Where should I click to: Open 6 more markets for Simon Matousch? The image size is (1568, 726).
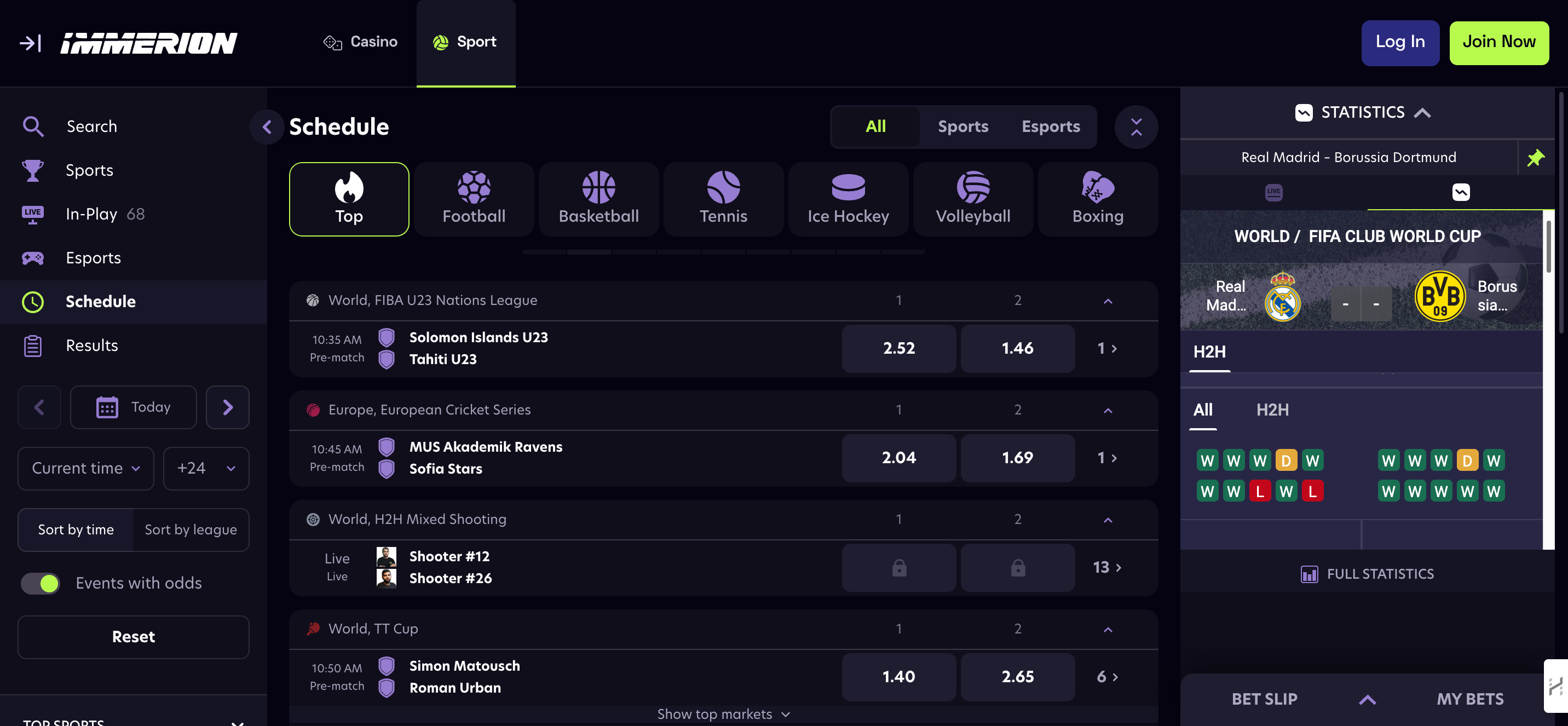1107,677
